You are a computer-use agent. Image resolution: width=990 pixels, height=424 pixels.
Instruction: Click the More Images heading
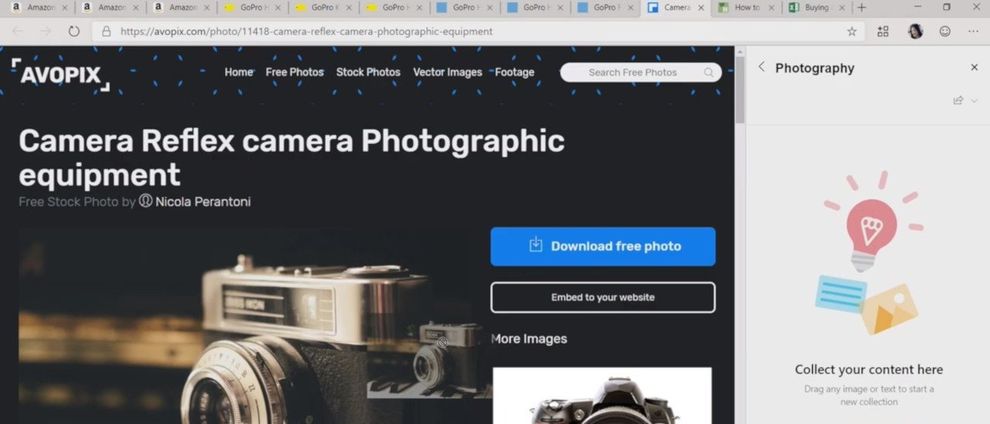pyautogui.click(x=529, y=339)
